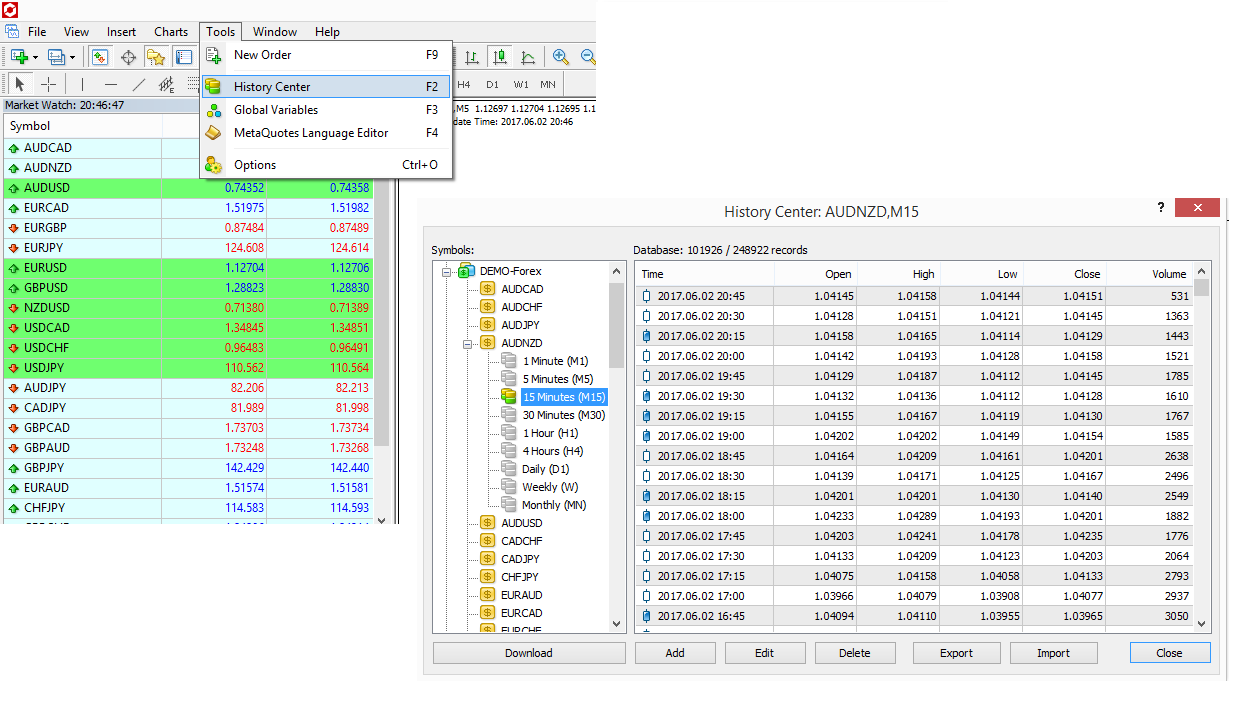Viewport: 1260px width, 716px height.
Task: Select the 2017.06.02 18:00 record row
Action: click(914, 516)
